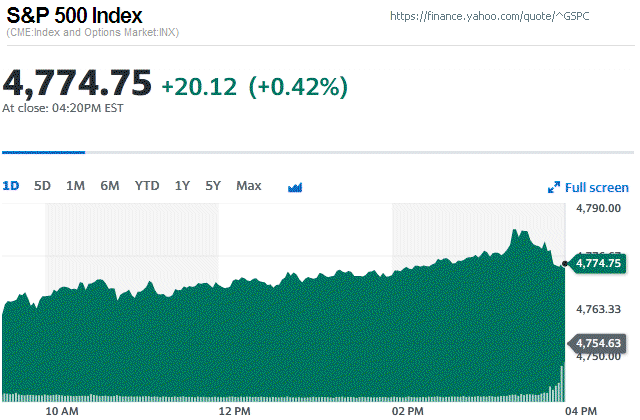
Task: Click the 10 AM time axis label
Action: click(62, 410)
